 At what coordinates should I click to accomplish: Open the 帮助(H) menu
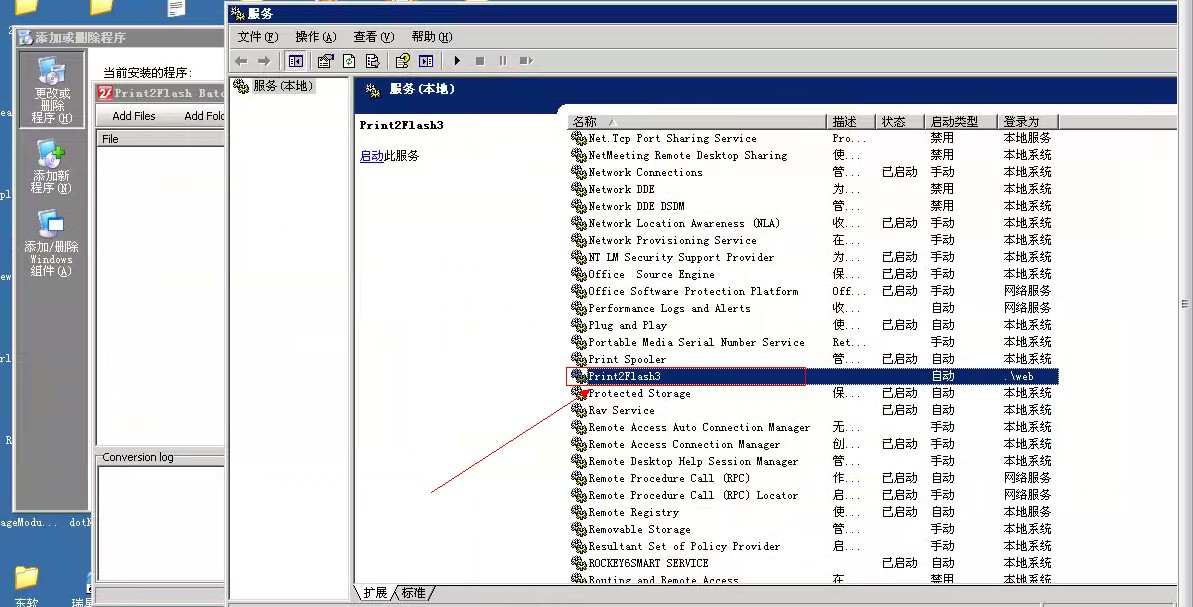(431, 37)
